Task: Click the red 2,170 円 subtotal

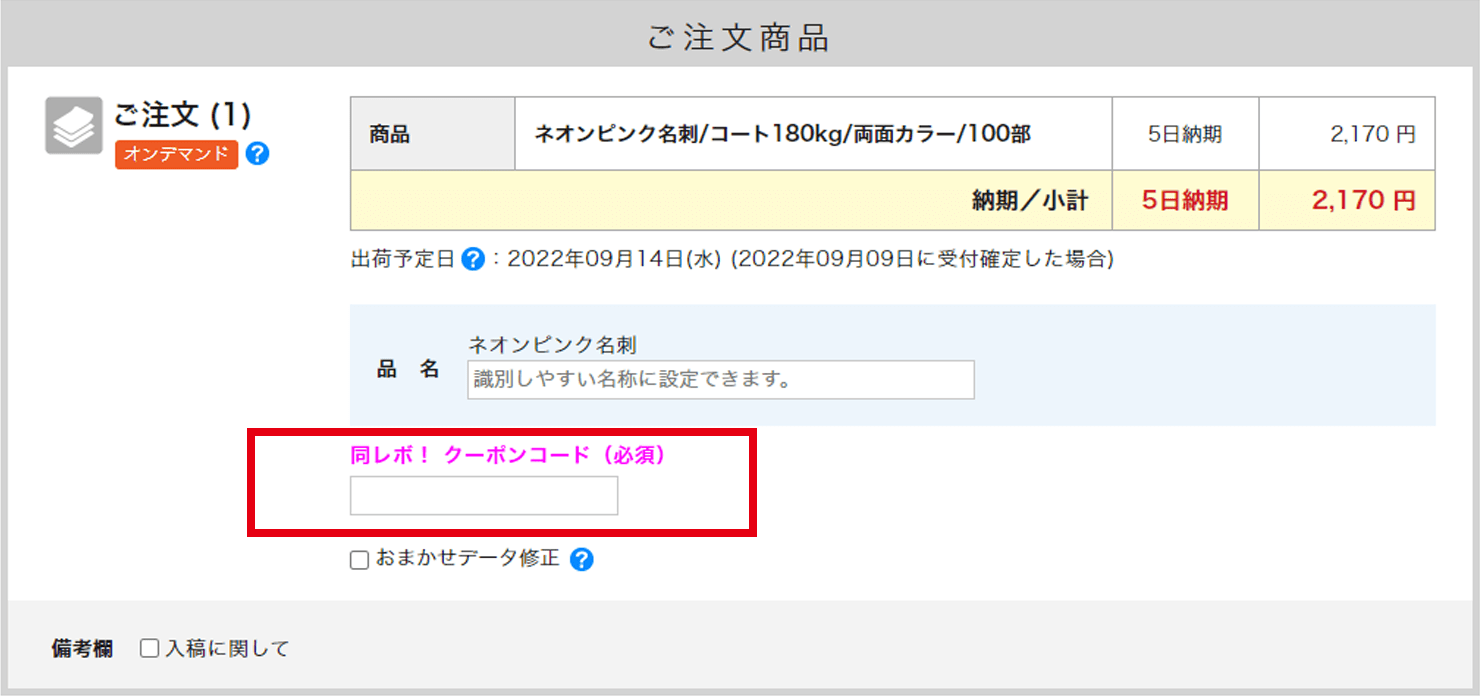Action: click(1364, 200)
